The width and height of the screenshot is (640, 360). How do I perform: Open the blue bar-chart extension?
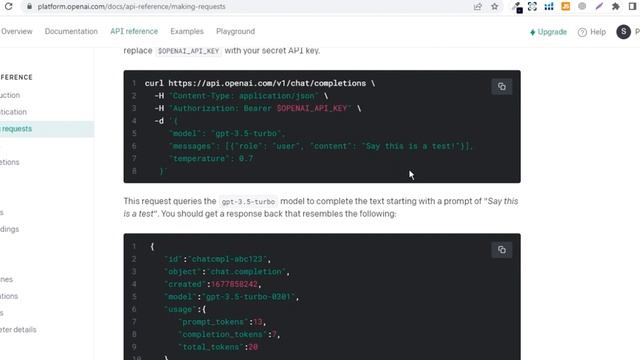[x=549, y=7]
